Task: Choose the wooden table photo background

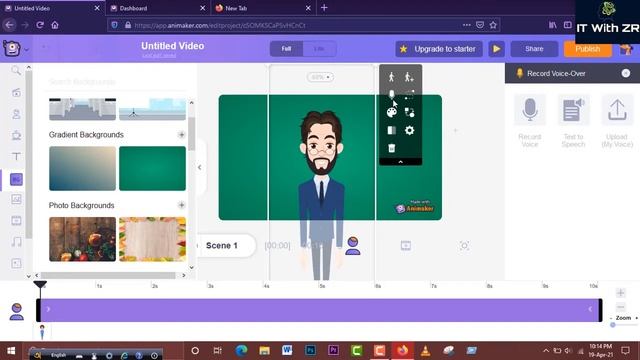Action: click(82, 239)
